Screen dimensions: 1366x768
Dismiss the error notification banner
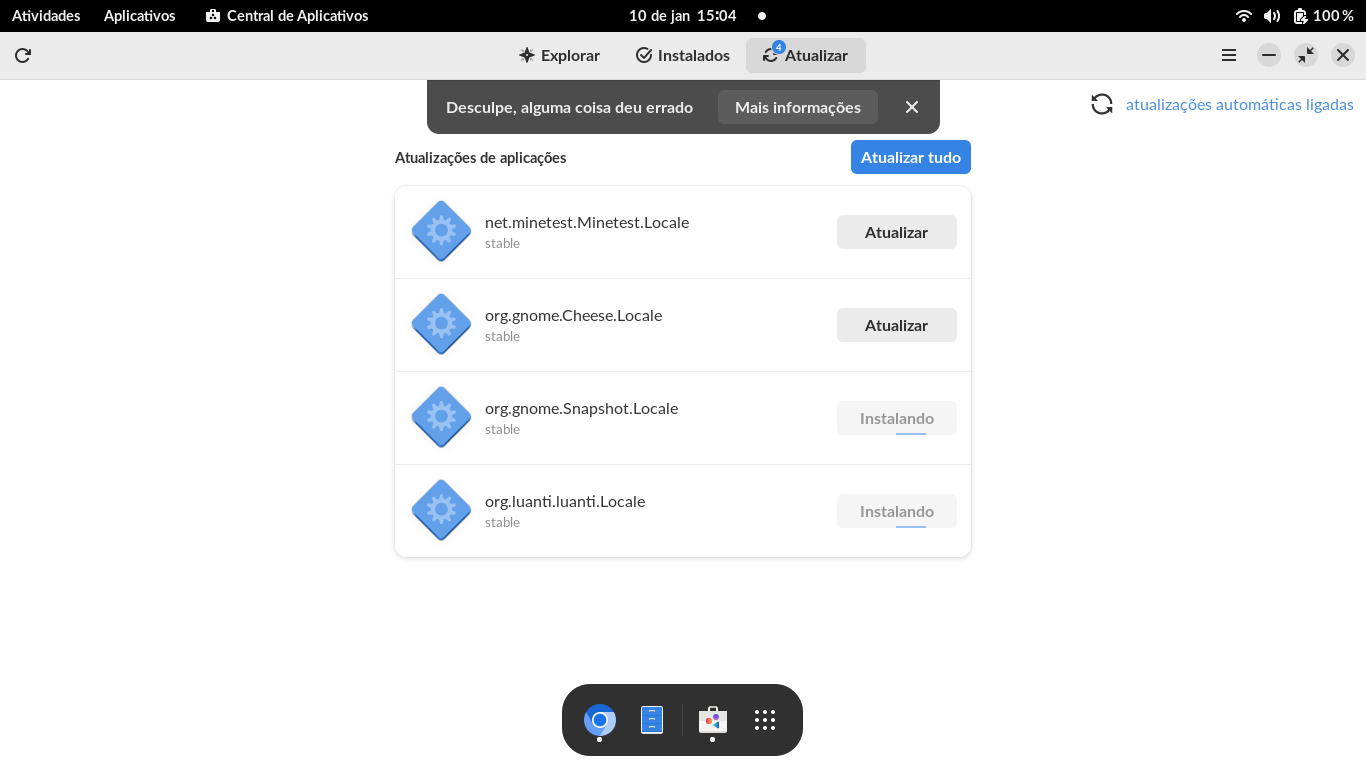911,107
